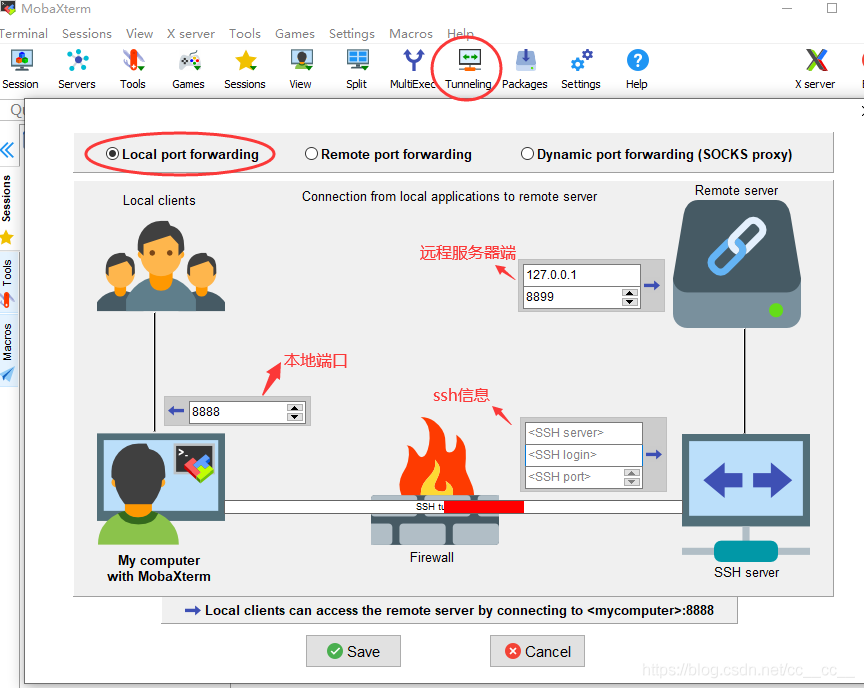Open the Macros menu
The width and height of the screenshot is (864, 688).
(x=411, y=34)
